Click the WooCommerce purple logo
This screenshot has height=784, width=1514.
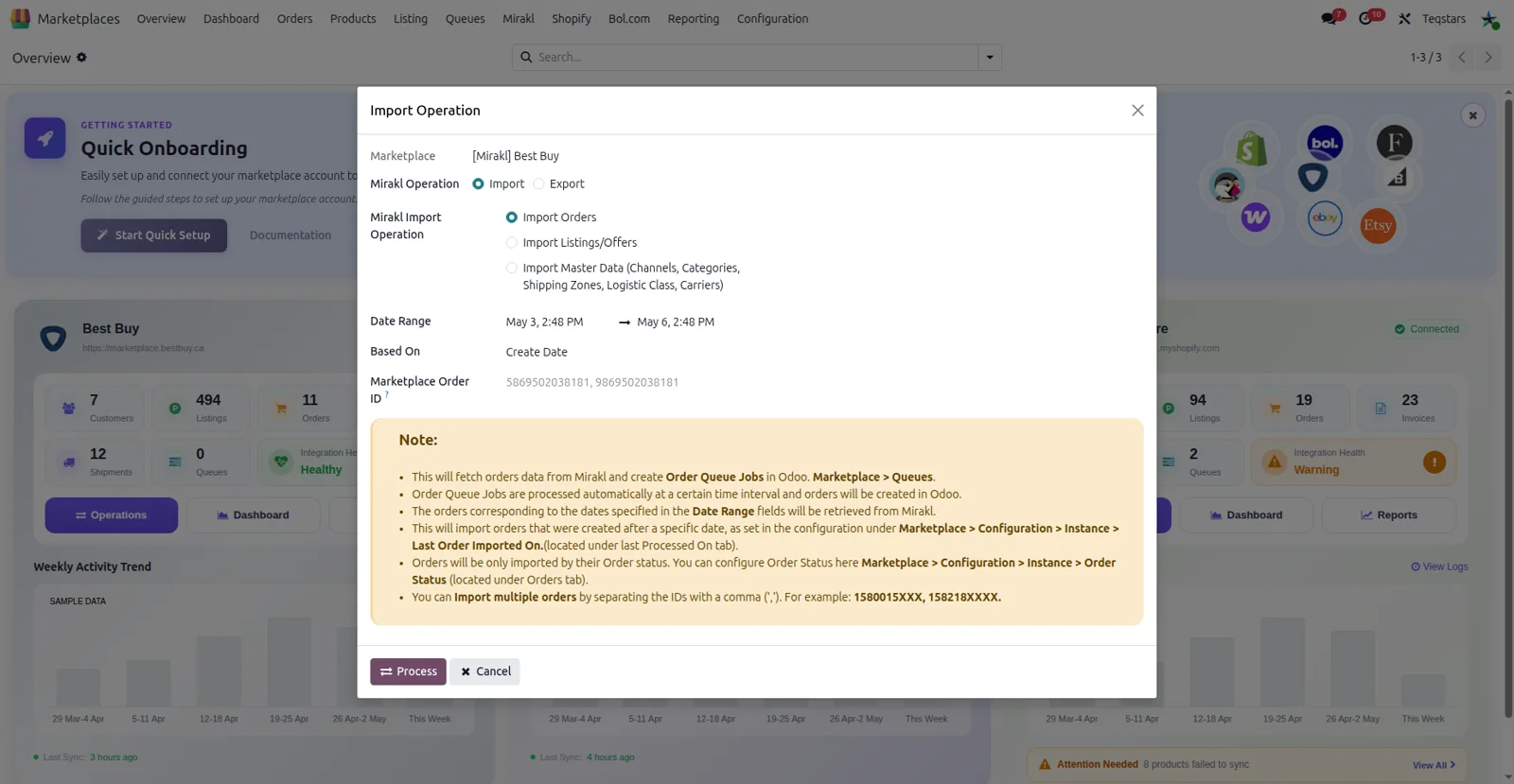[x=1256, y=218]
